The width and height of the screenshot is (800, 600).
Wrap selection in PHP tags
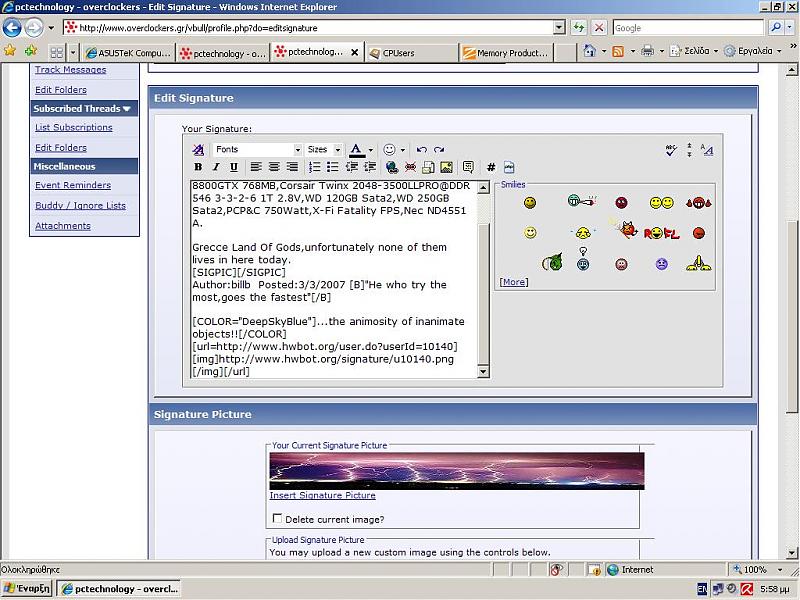(509, 167)
